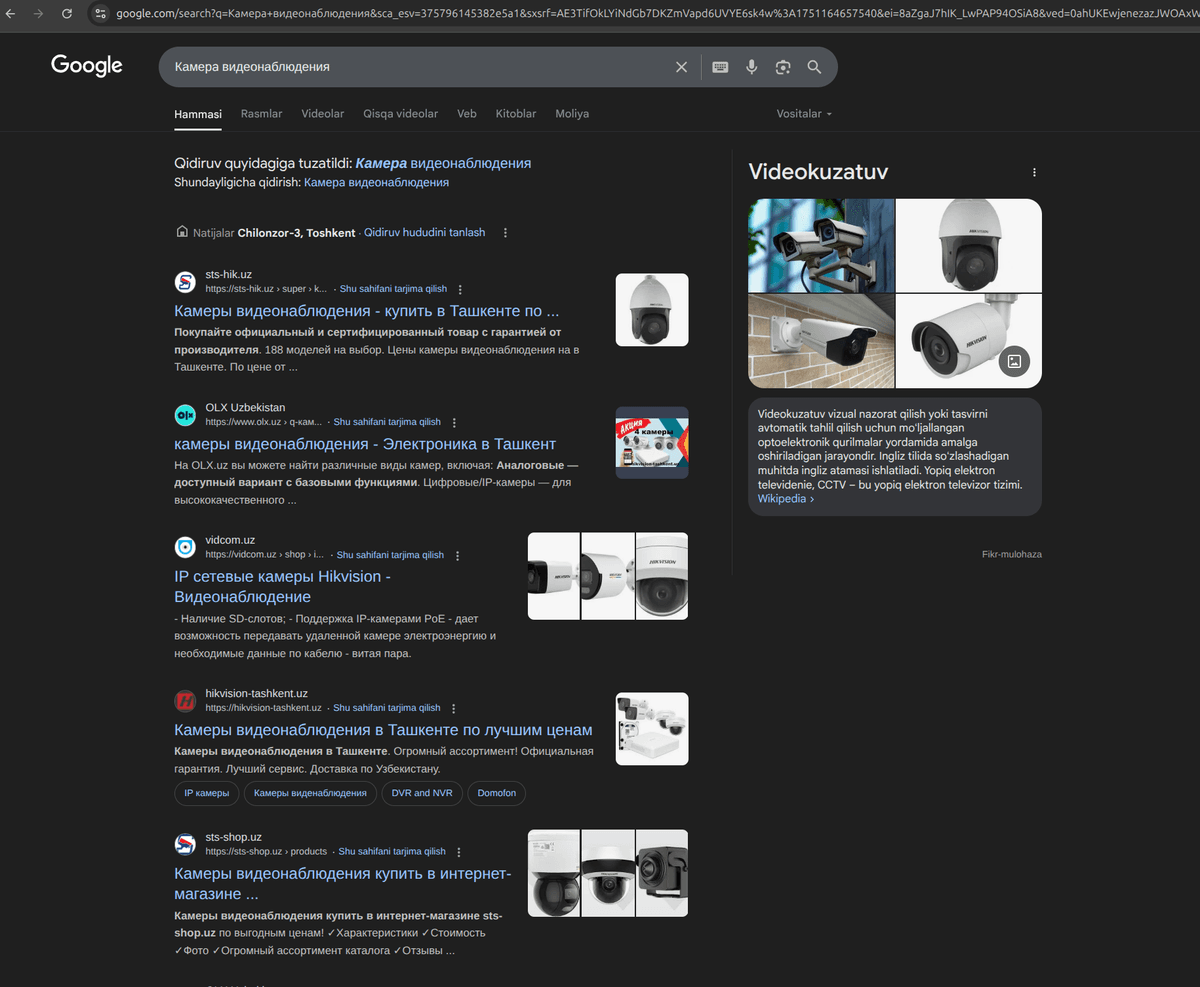Open location options menu beside Toshkent
Image resolution: width=1200 pixels, height=987 pixels.
[x=505, y=233]
